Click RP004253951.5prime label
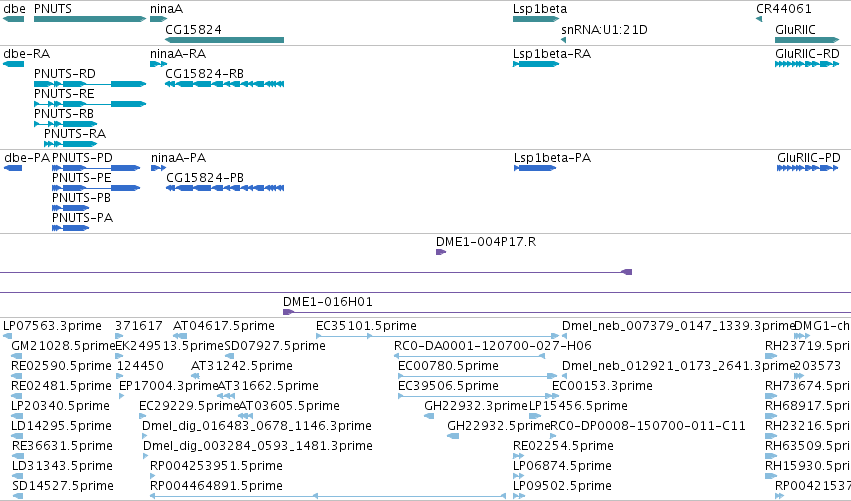This screenshot has height=501, width=851. [217, 466]
